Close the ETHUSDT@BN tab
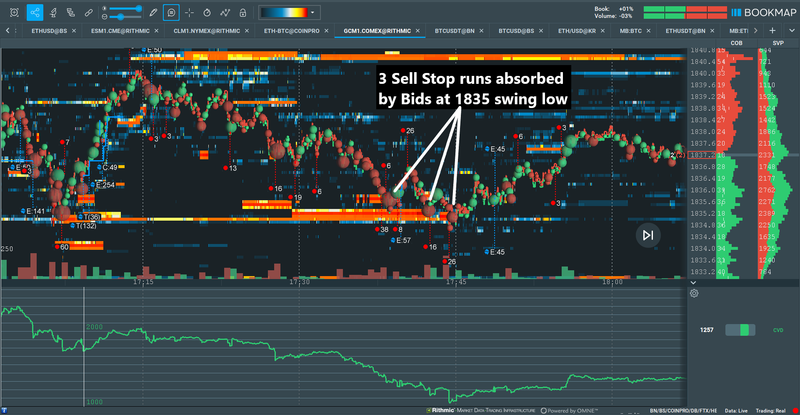 (x=712, y=31)
